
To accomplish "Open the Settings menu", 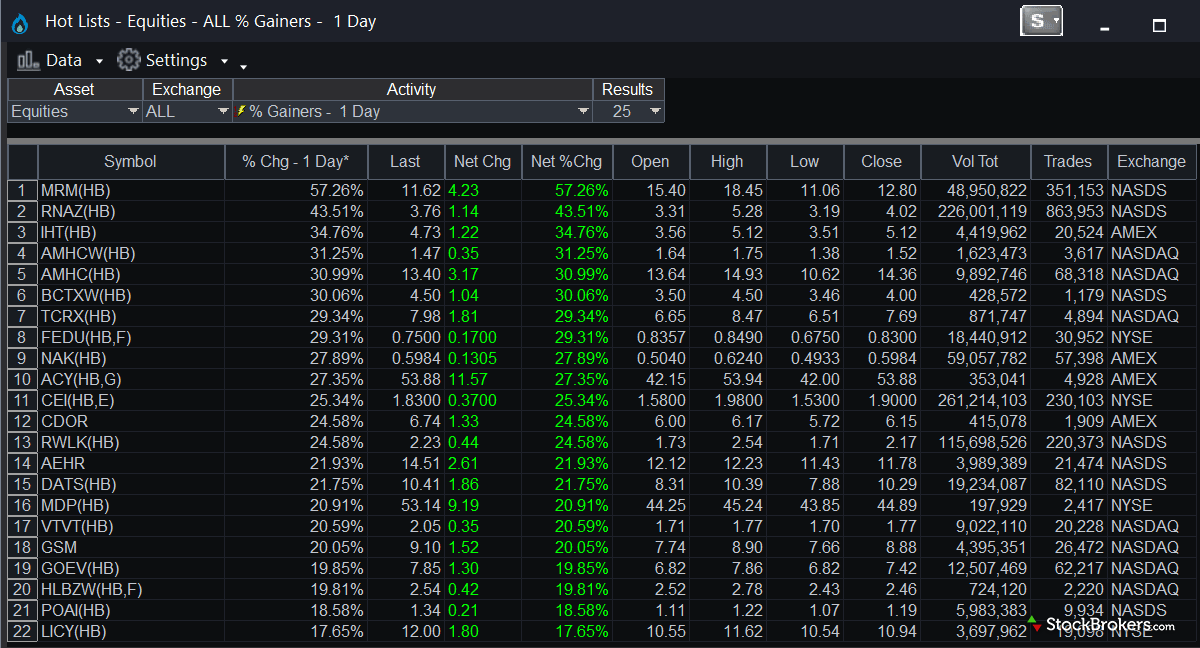I will 177,60.
